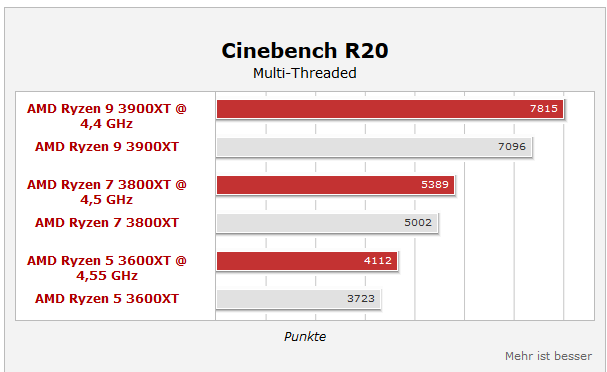
Task: Click the red bar showing 7815
Action: click(x=390, y=109)
